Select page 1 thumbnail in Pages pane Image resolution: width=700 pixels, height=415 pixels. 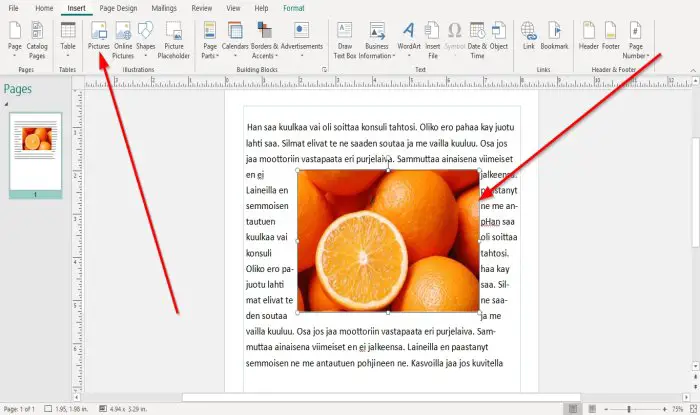35,155
